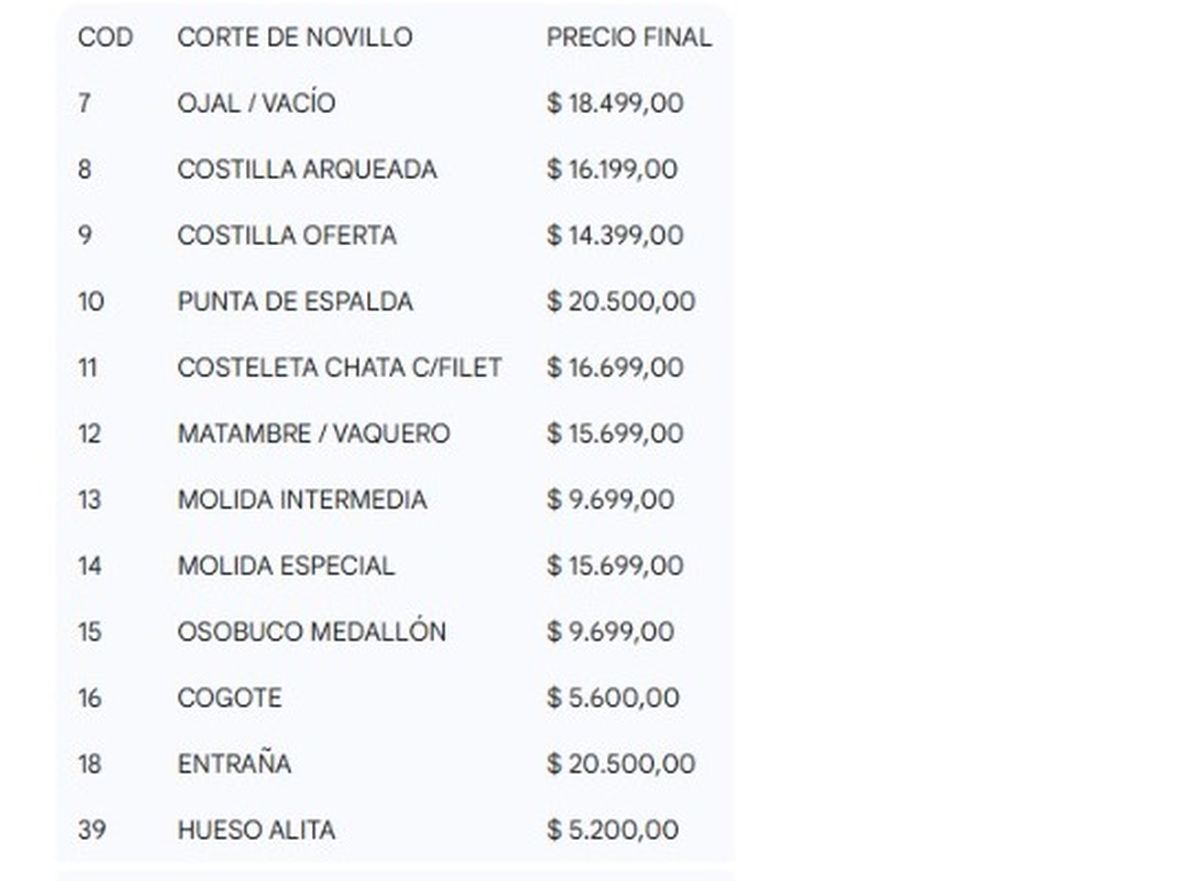Click the COD column header
Image resolution: width=1200 pixels, height=881 pixels.
[x=105, y=38]
